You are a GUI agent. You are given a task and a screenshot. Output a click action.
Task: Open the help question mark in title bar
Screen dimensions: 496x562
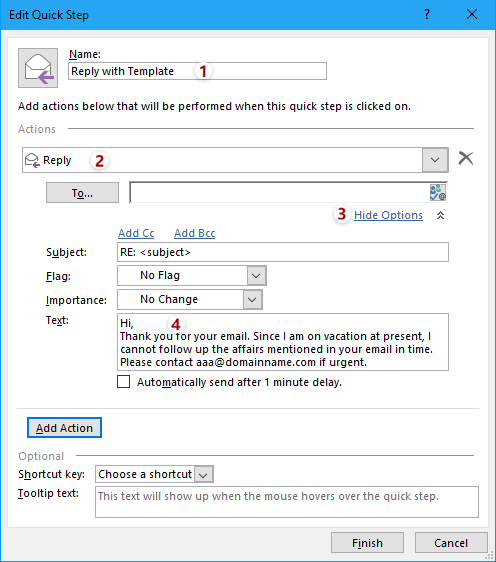click(426, 14)
